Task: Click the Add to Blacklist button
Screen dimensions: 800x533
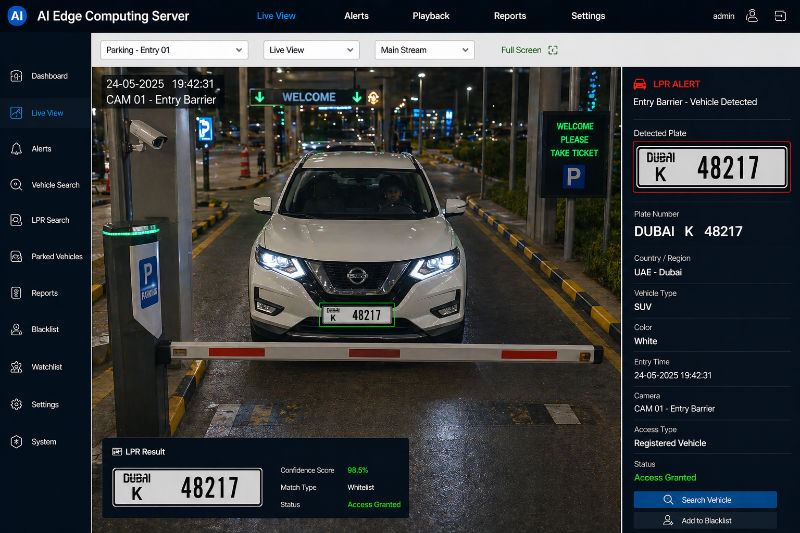Action: pyautogui.click(x=705, y=520)
